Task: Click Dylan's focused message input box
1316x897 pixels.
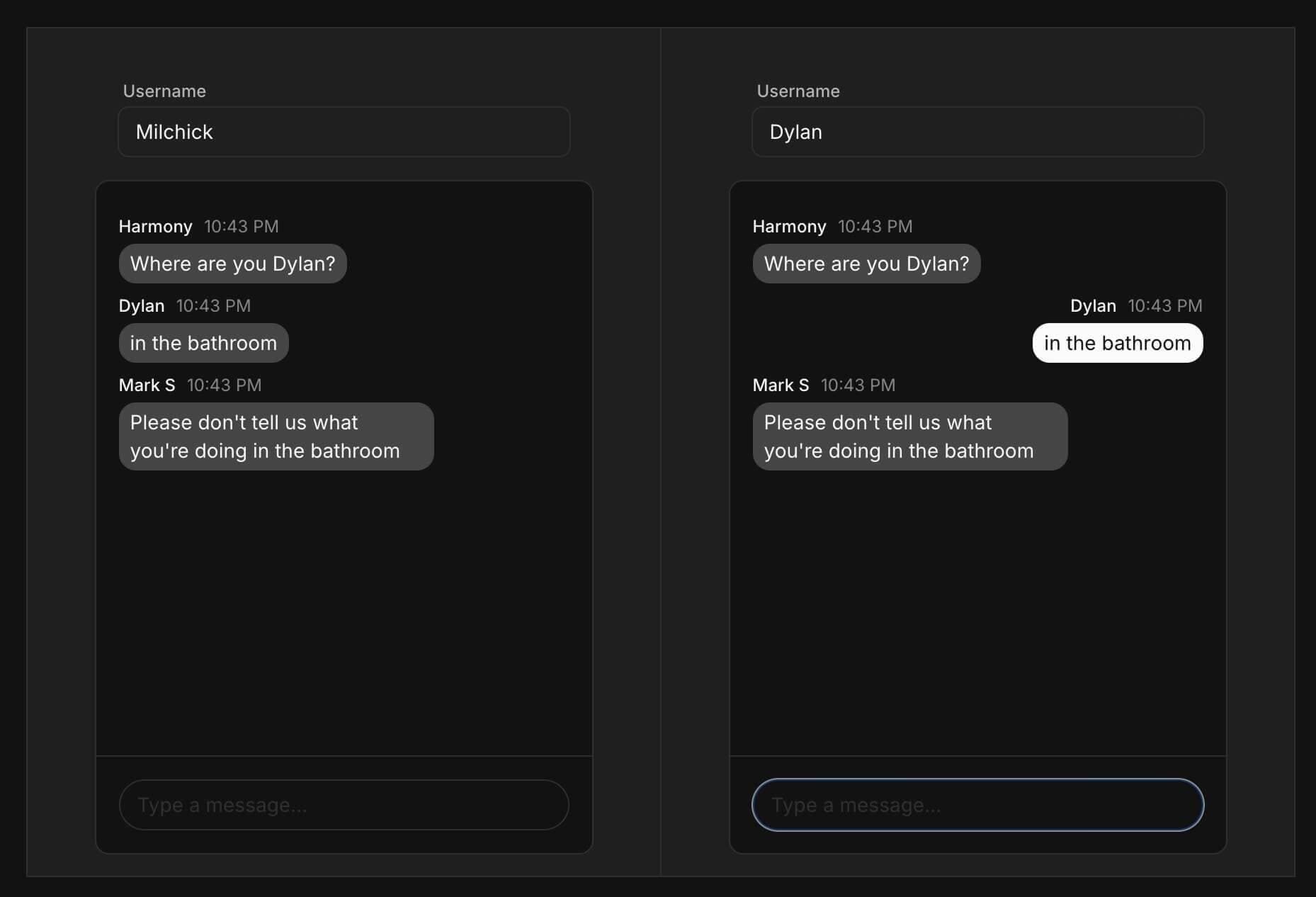Action: click(977, 805)
